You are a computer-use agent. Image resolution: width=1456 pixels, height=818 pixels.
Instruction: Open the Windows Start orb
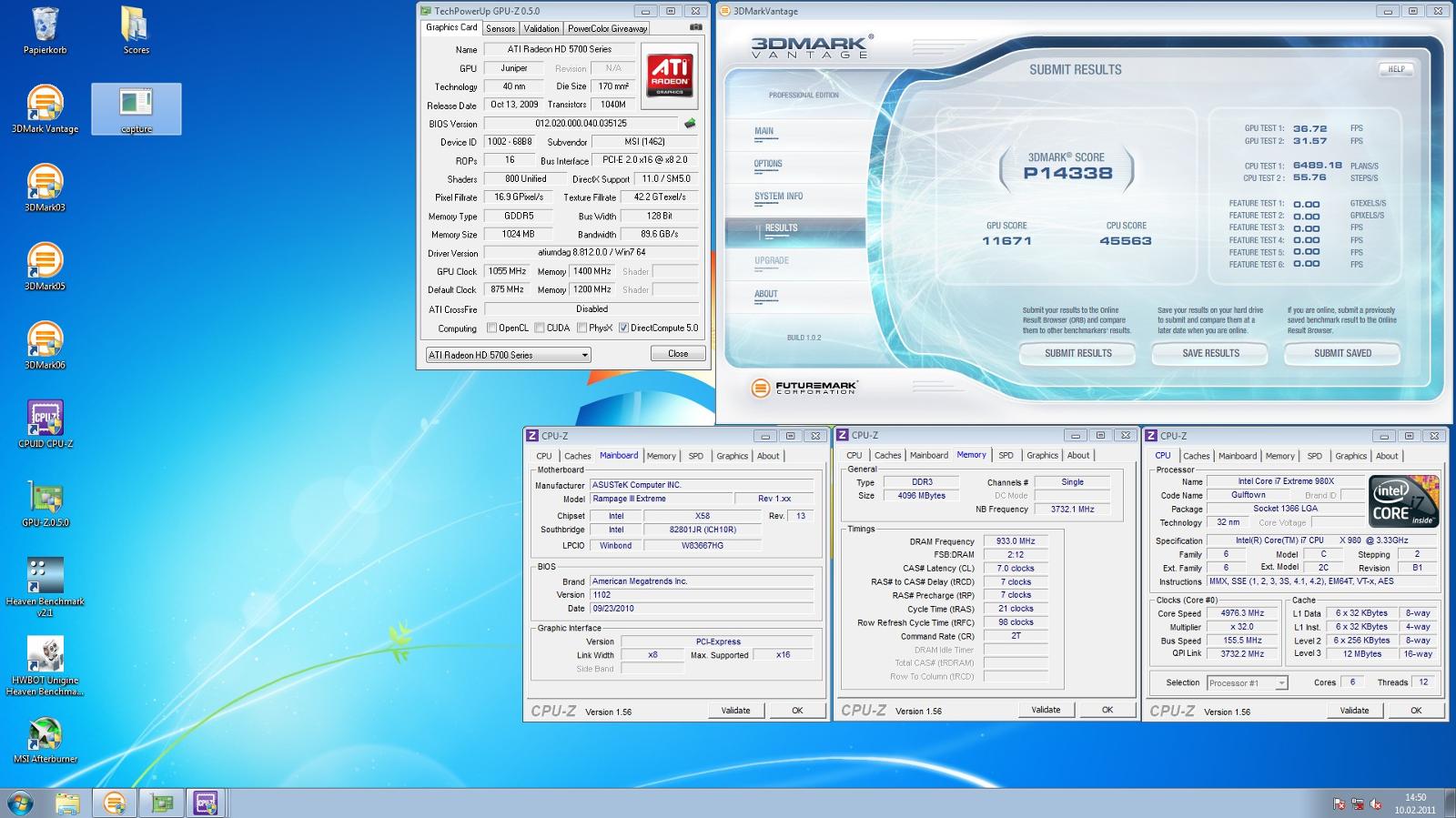point(20,803)
